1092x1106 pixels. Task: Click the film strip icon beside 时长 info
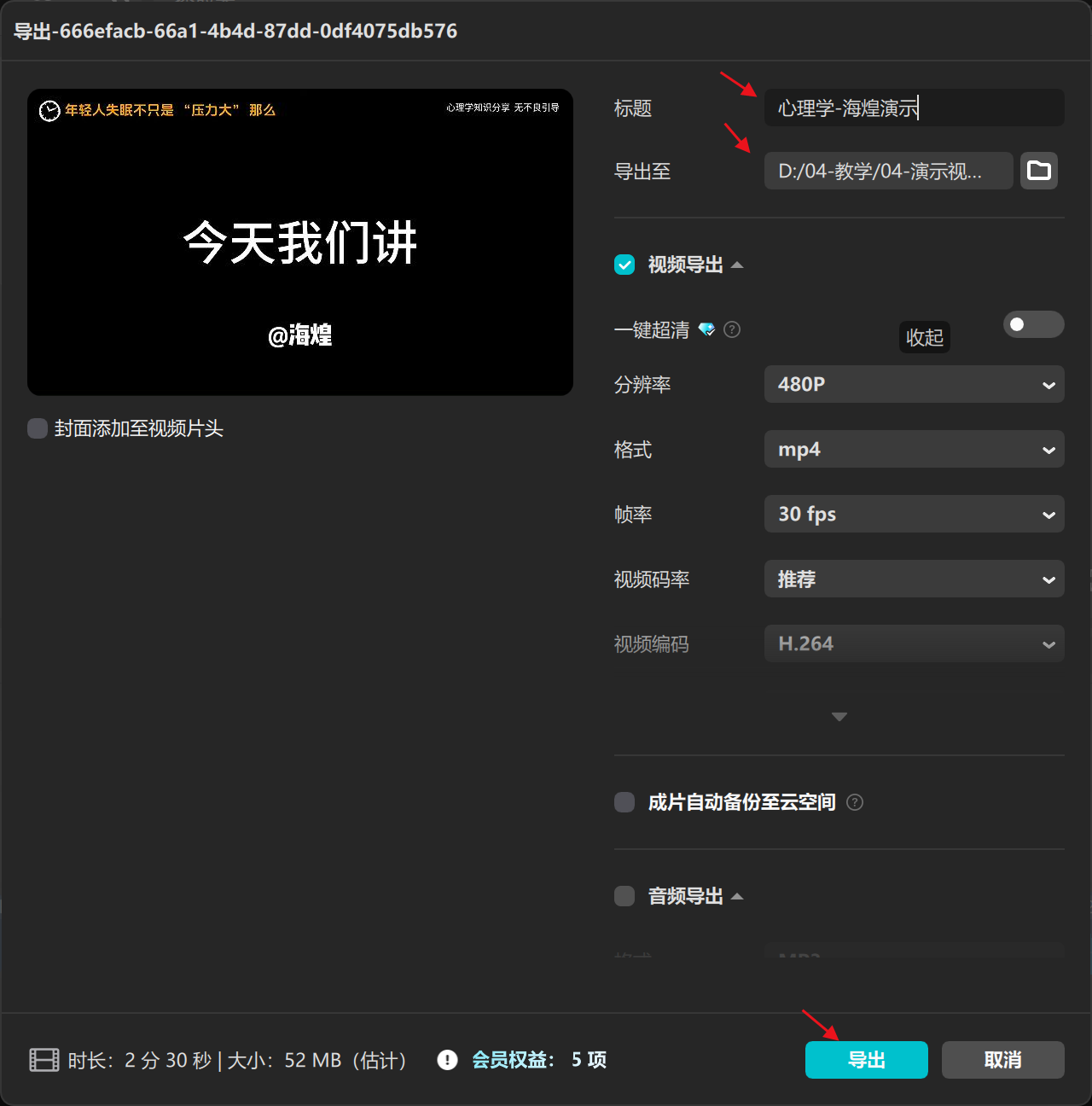click(44, 1060)
